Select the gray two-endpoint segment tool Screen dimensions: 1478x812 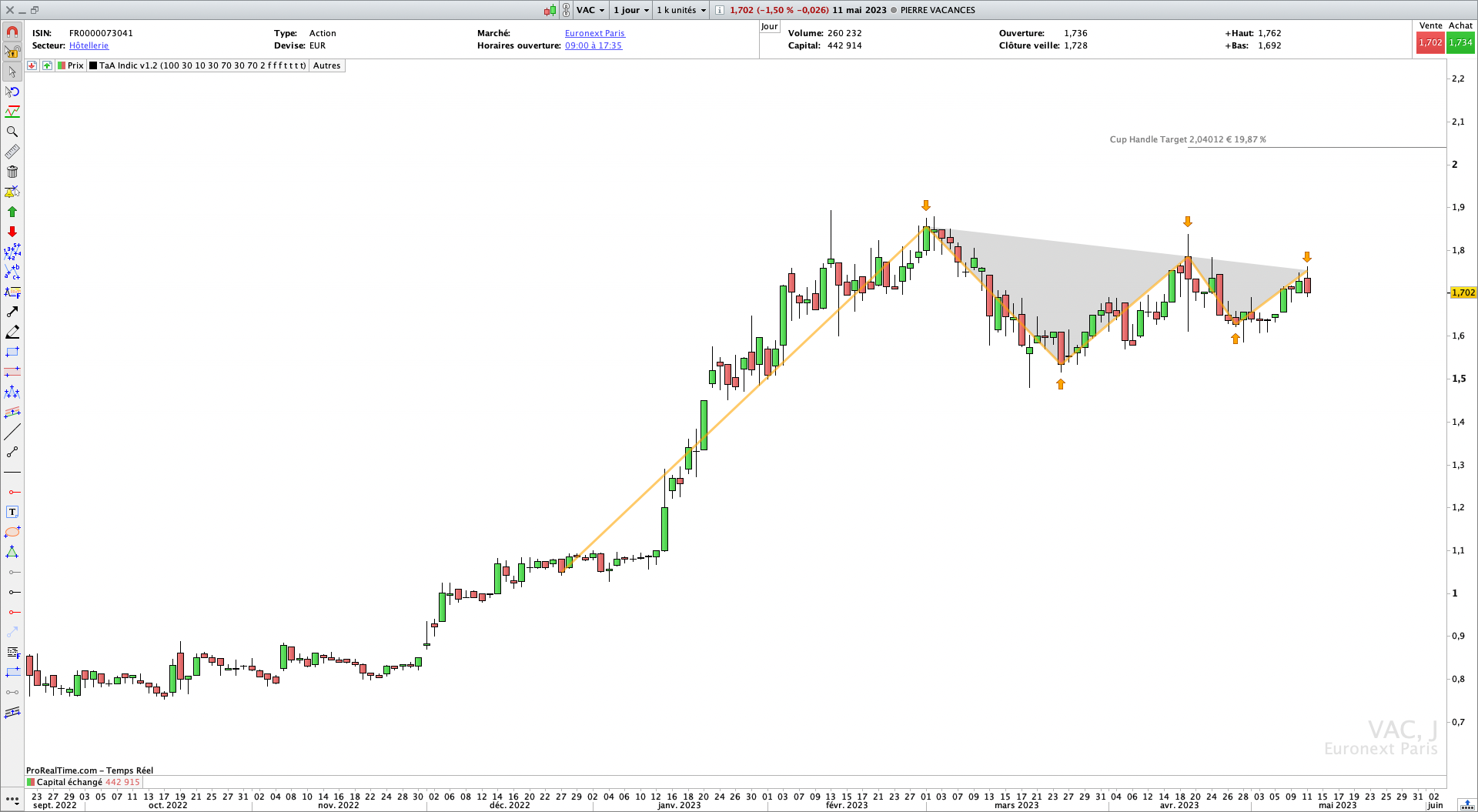[12, 692]
